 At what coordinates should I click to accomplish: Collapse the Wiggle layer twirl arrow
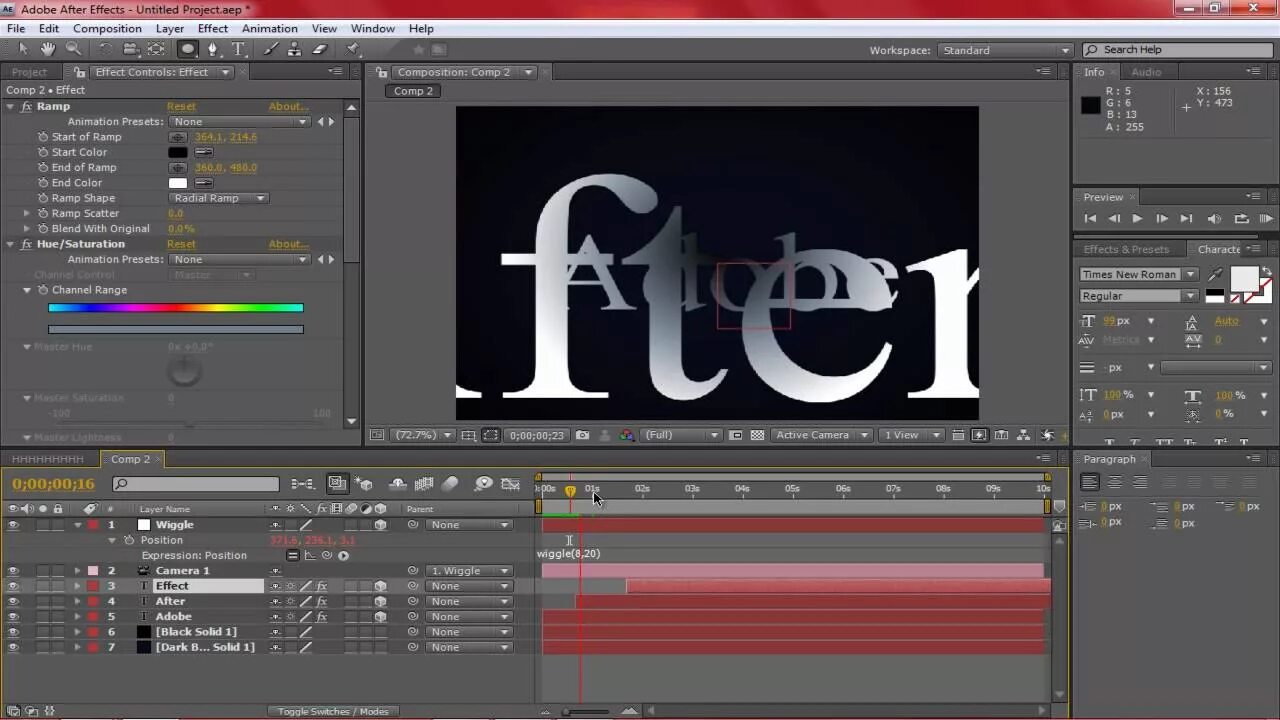click(x=78, y=525)
